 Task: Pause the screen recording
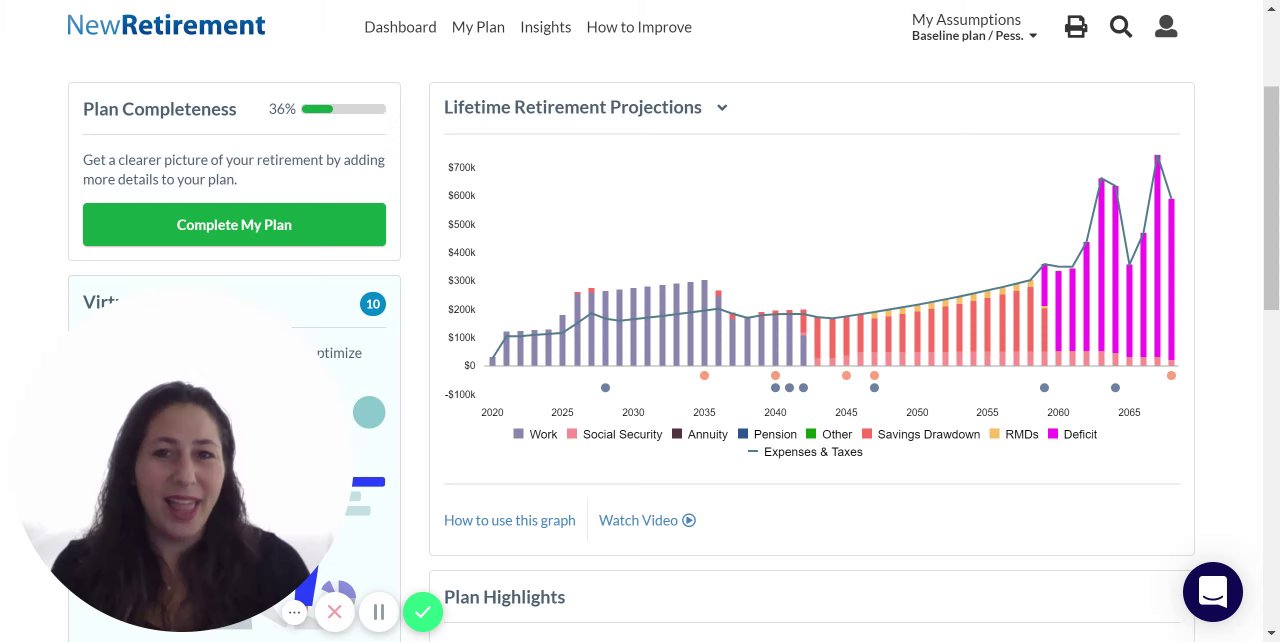(x=379, y=612)
